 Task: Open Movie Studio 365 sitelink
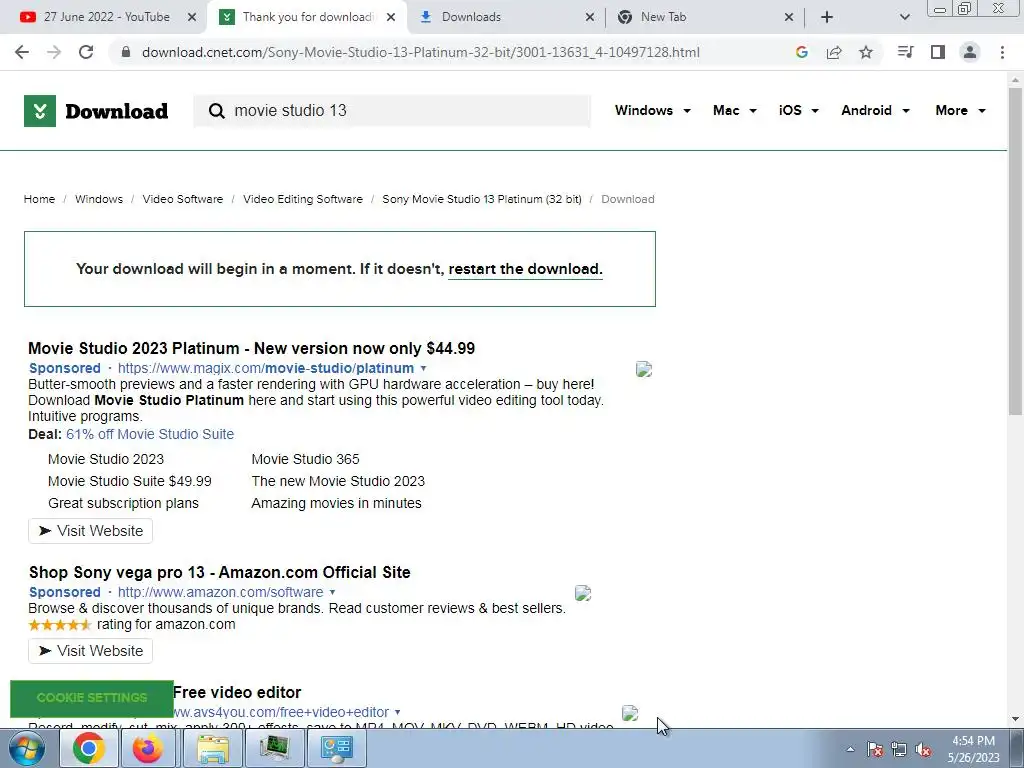click(x=306, y=459)
